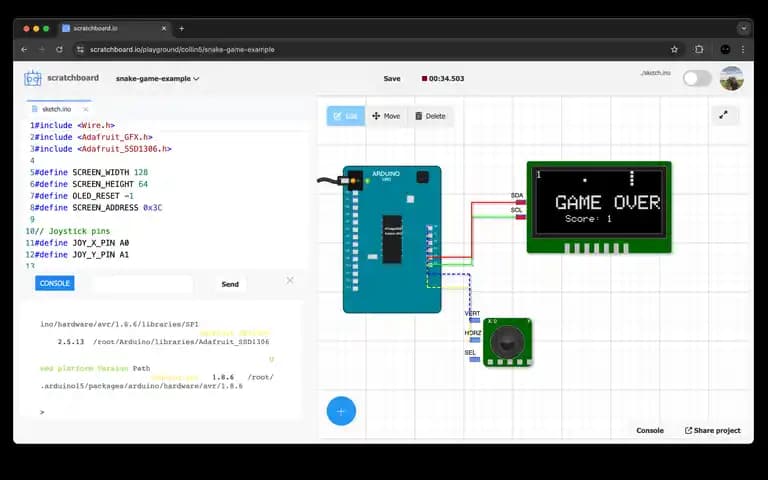768x480 pixels.
Task: Click the Save button
Action: click(x=392, y=78)
